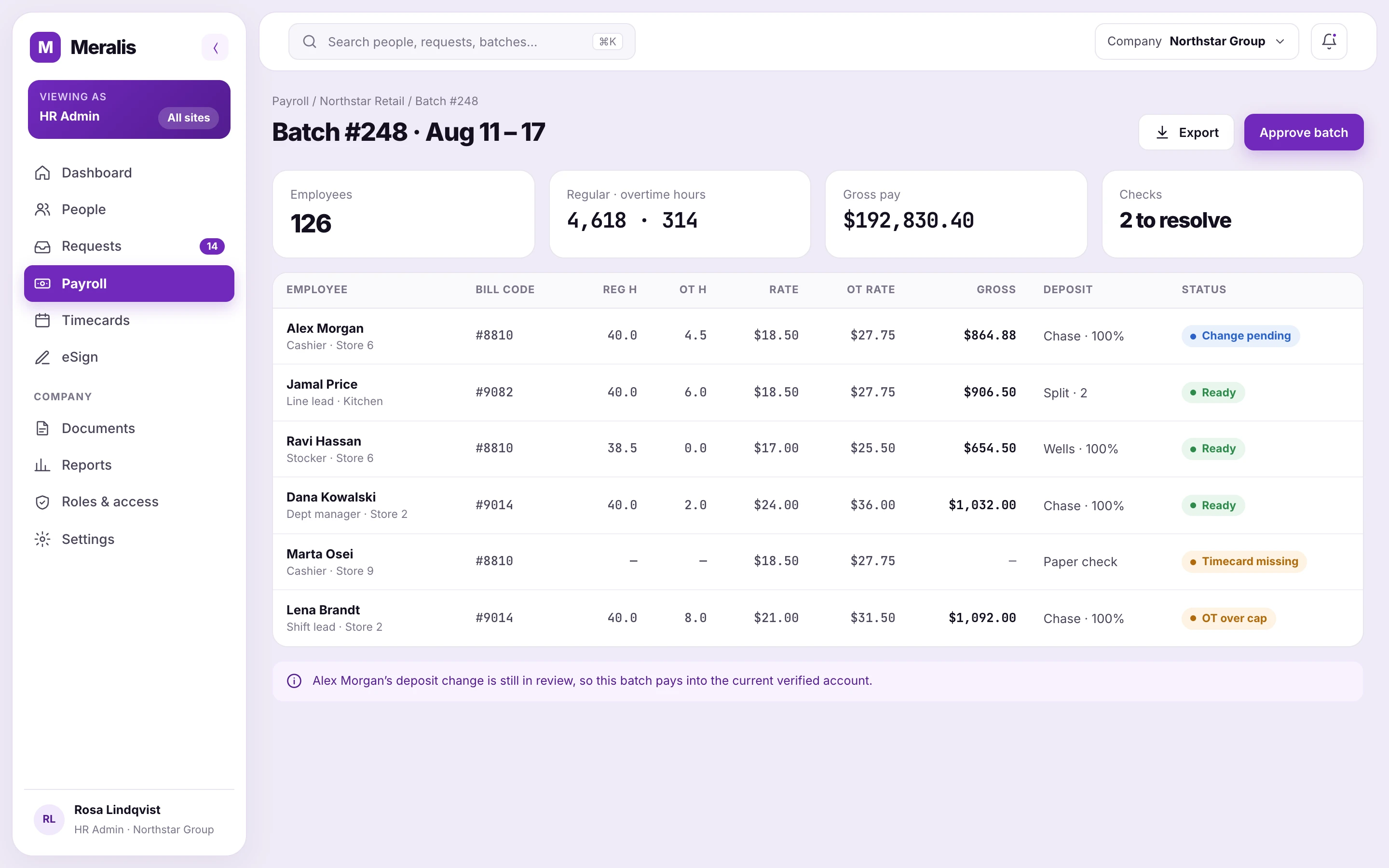Click the 14 badge next to Requests
Screen dimensions: 1389x868
pyautogui.click(x=212, y=246)
